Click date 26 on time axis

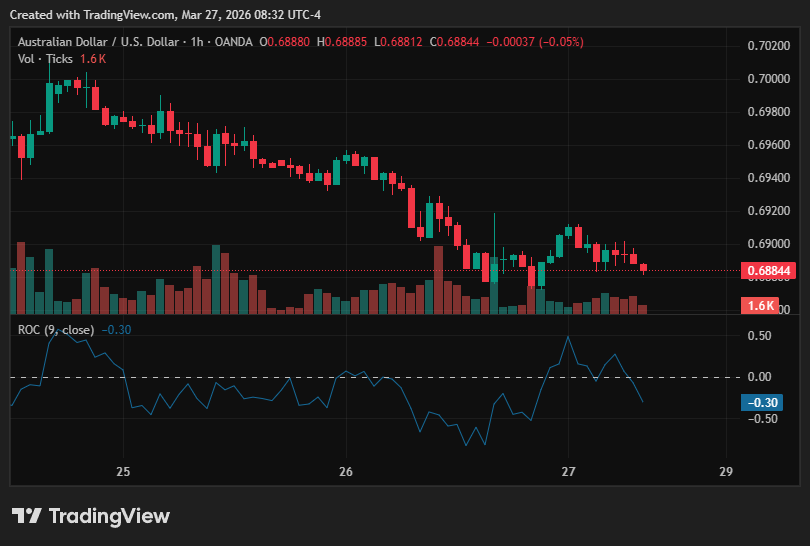346,471
